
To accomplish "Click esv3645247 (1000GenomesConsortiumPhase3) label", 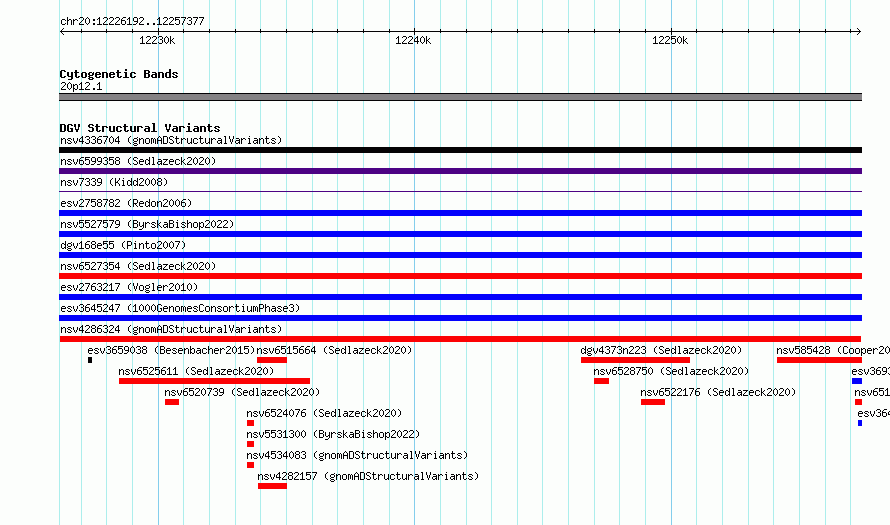I will (x=180, y=308).
